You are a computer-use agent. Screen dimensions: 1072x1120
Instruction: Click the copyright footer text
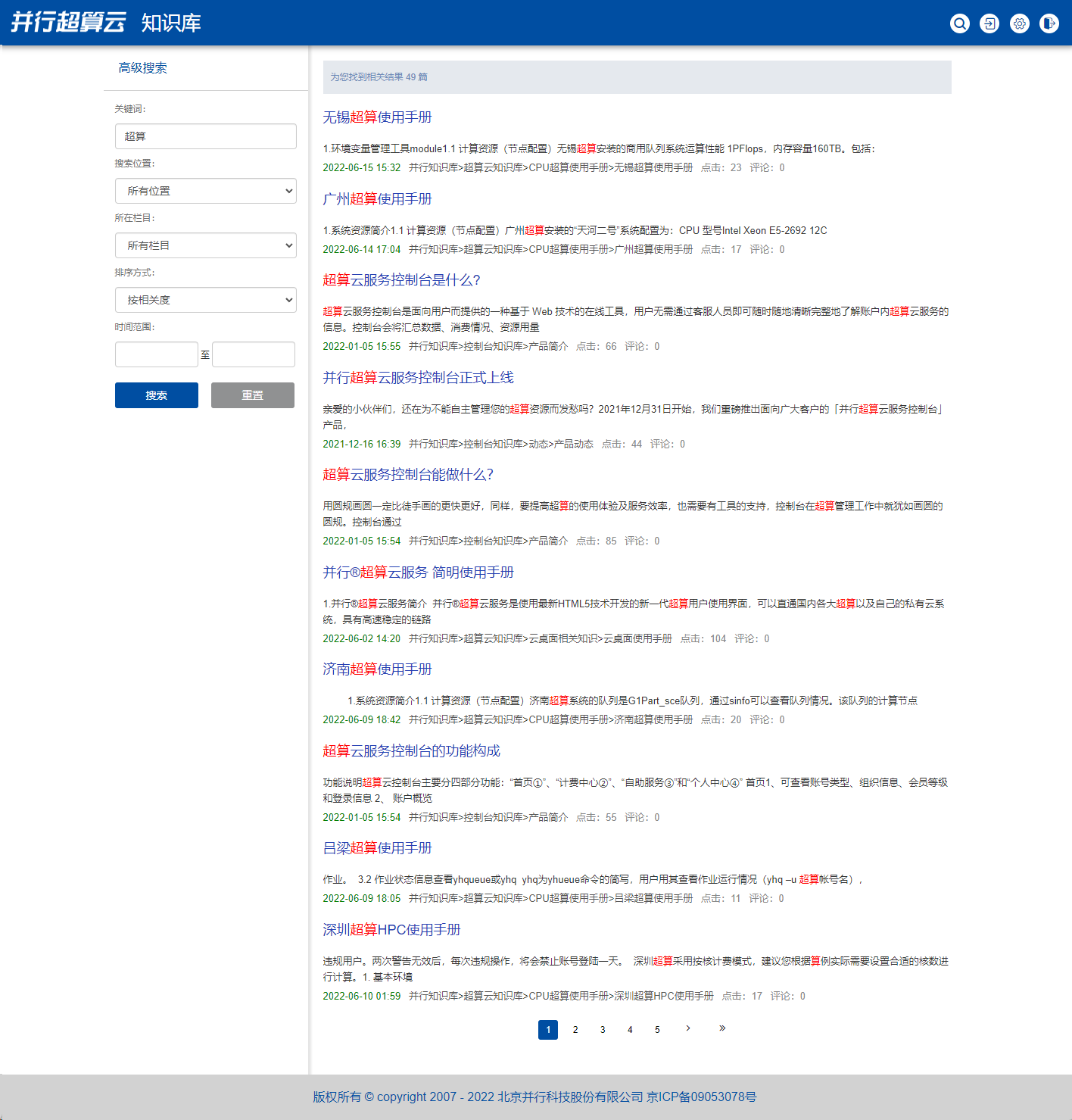point(534,1097)
